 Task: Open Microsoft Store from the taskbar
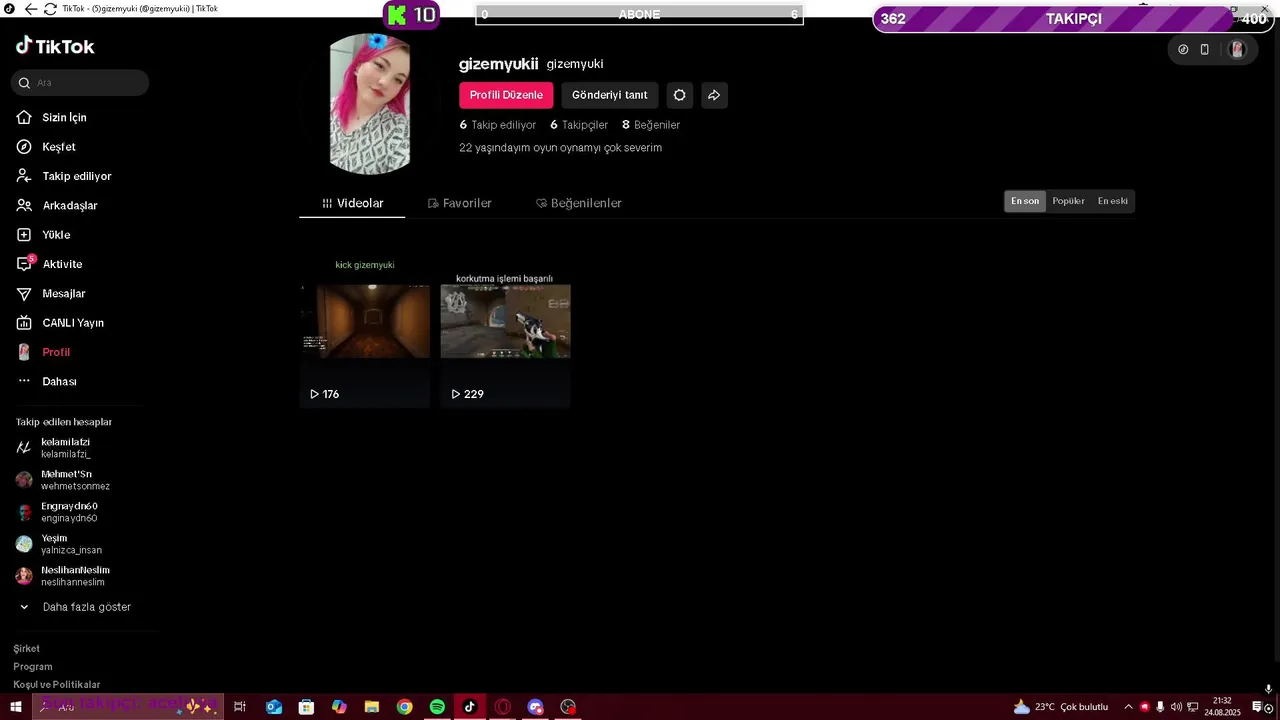(x=306, y=707)
